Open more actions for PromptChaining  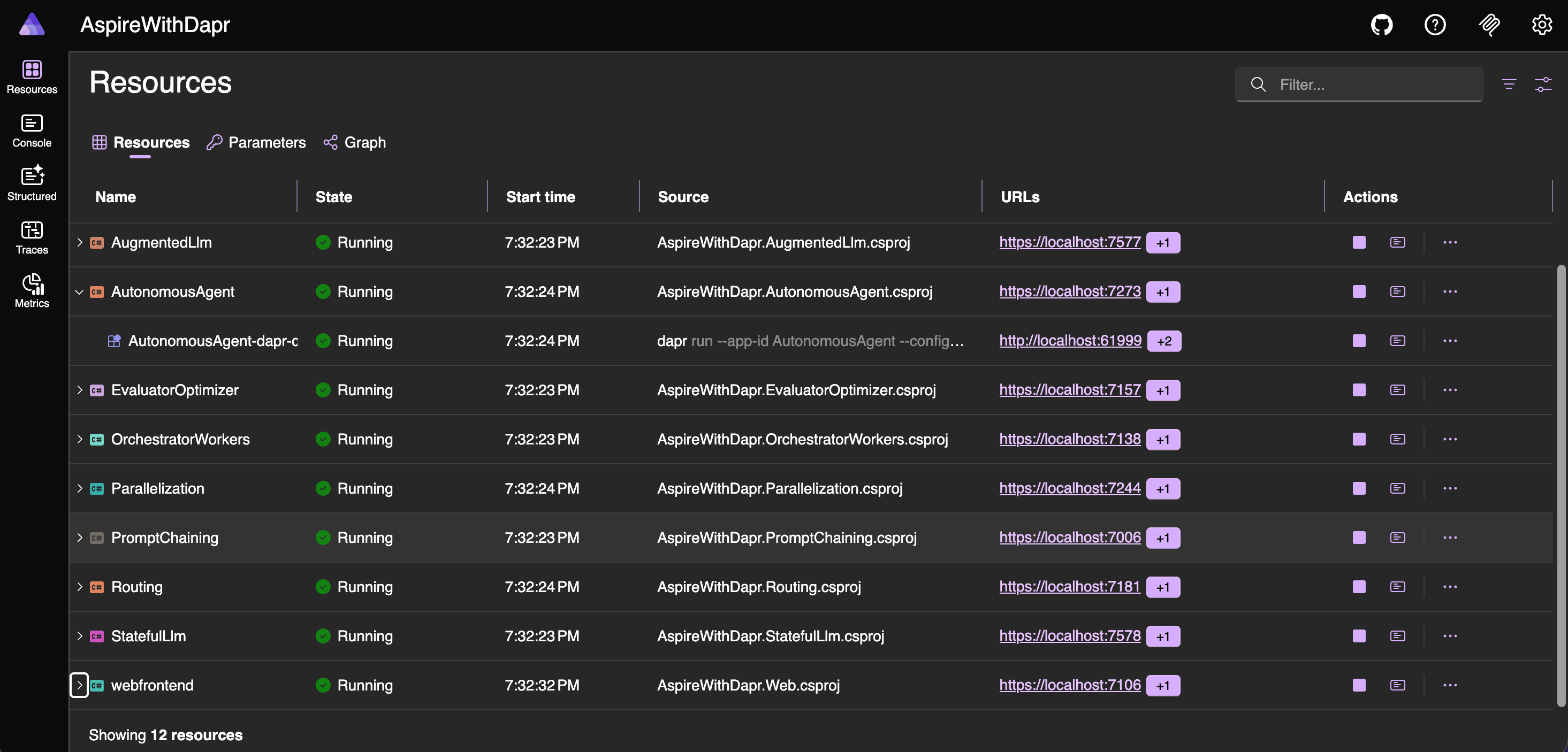1450,538
